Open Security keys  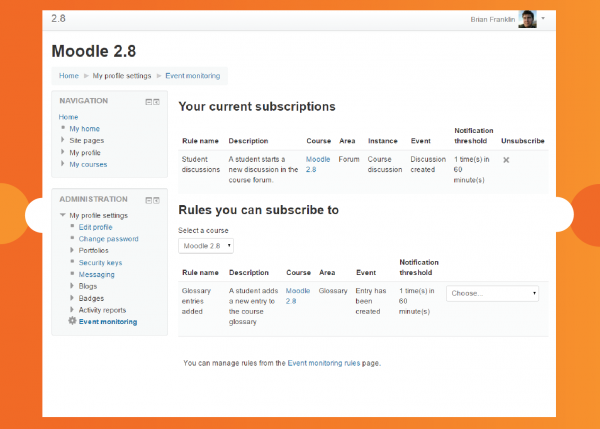pyautogui.click(x=100, y=263)
